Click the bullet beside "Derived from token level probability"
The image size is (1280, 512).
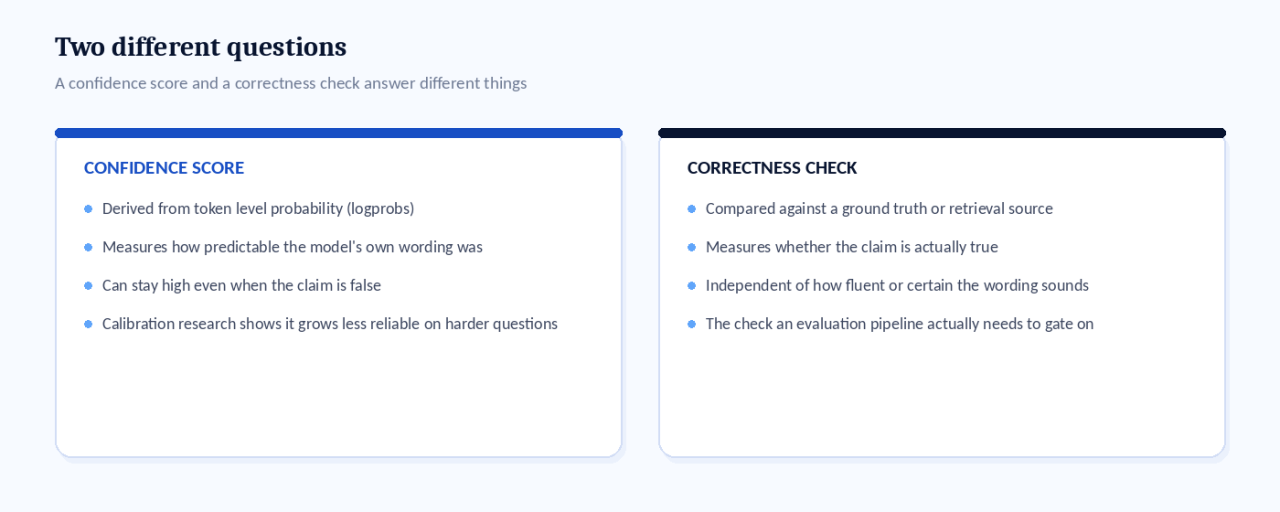88,209
